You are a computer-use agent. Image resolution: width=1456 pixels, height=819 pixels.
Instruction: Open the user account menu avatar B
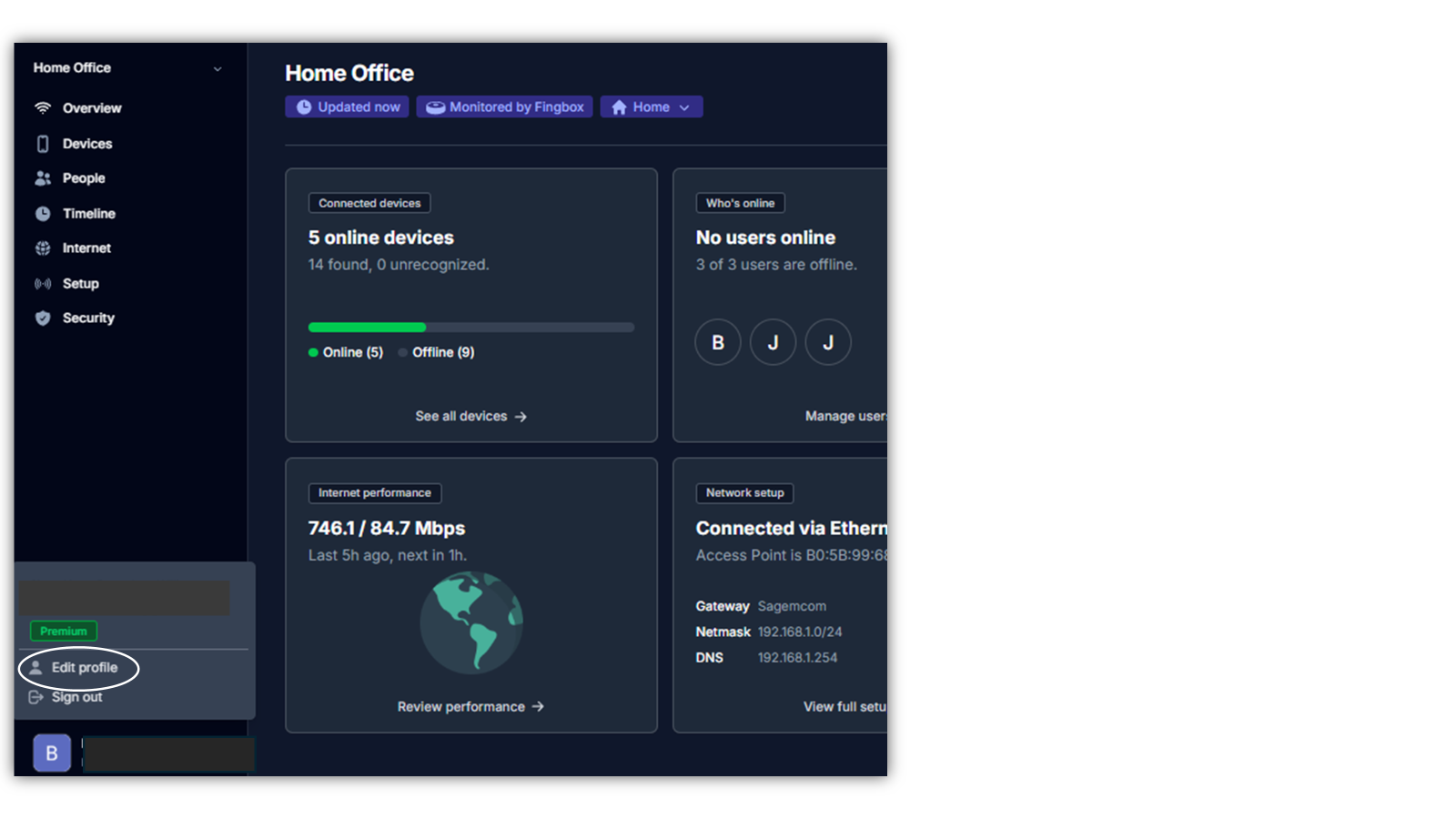pyautogui.click(x=52, y=753)
